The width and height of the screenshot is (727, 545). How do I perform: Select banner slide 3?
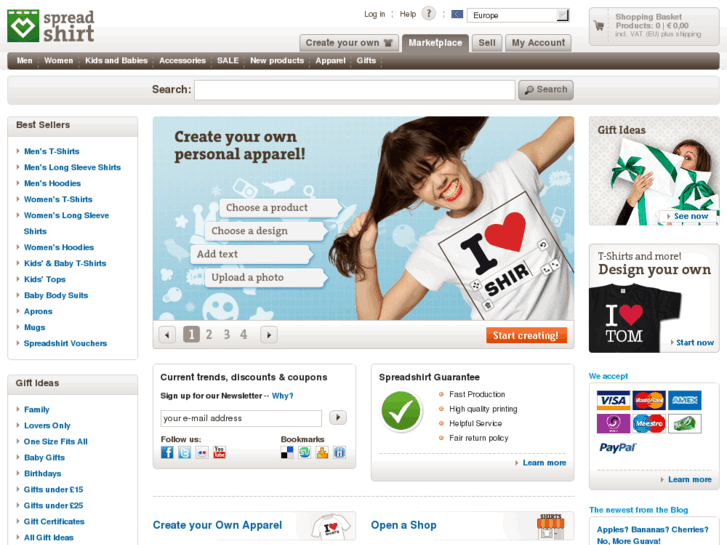227,334
